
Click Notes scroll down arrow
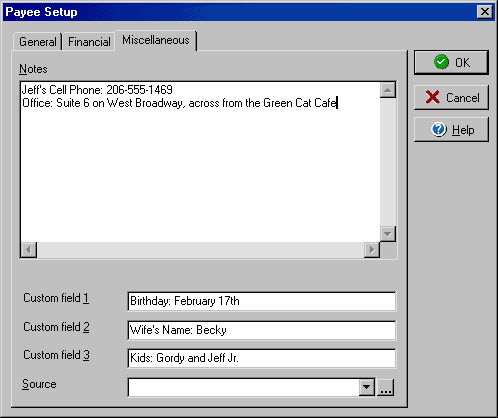click(x=388, y=234)
